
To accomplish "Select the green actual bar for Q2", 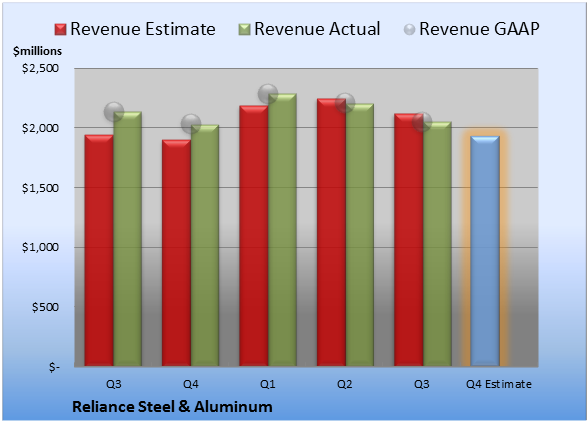I will (360, 235).
